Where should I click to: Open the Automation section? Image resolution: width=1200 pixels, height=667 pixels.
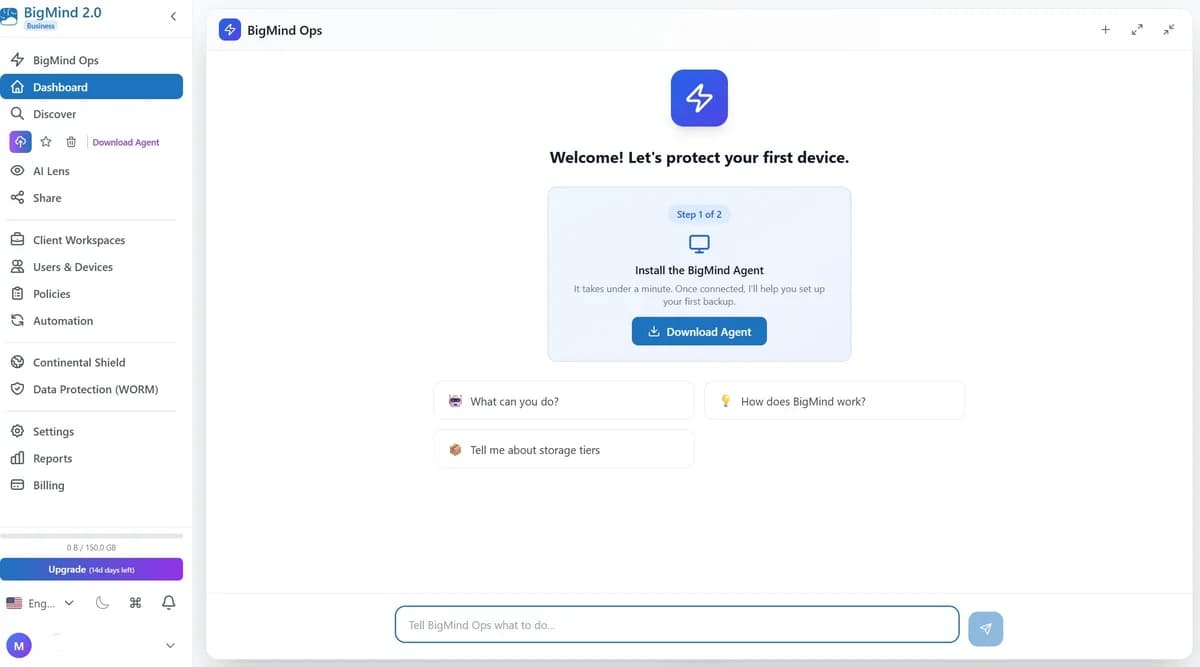tap(63, 320)
